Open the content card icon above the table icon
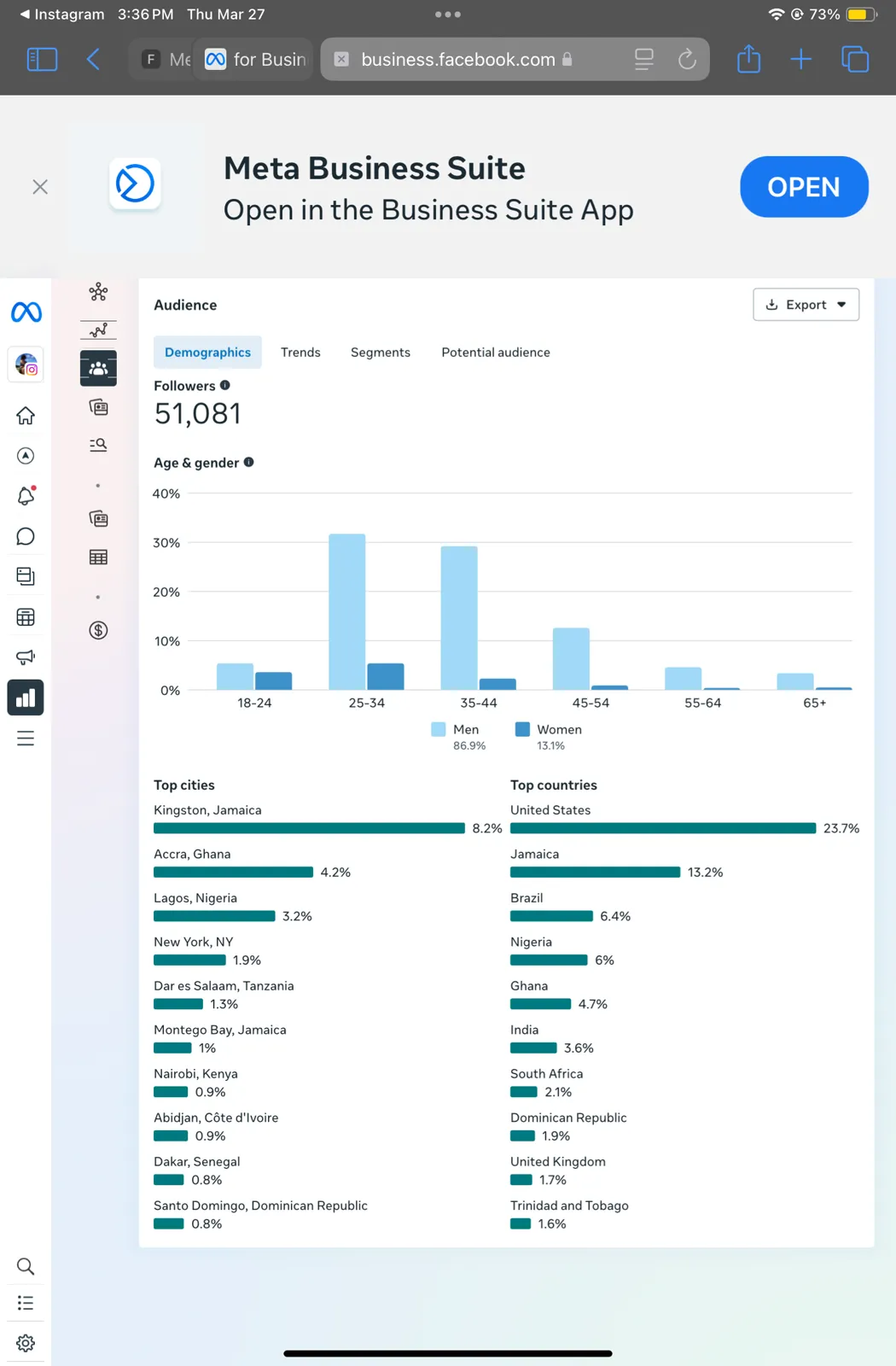 (98, 519)
